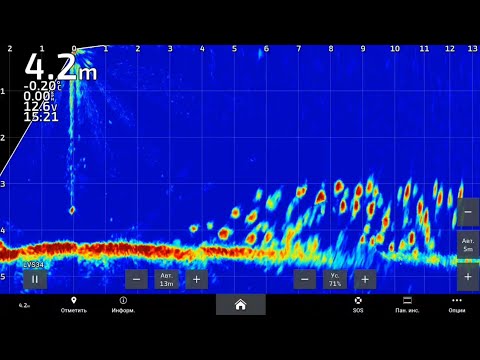Tap the lure echo below the transducer
480x360 pixels.
click(x=72, y=210)
